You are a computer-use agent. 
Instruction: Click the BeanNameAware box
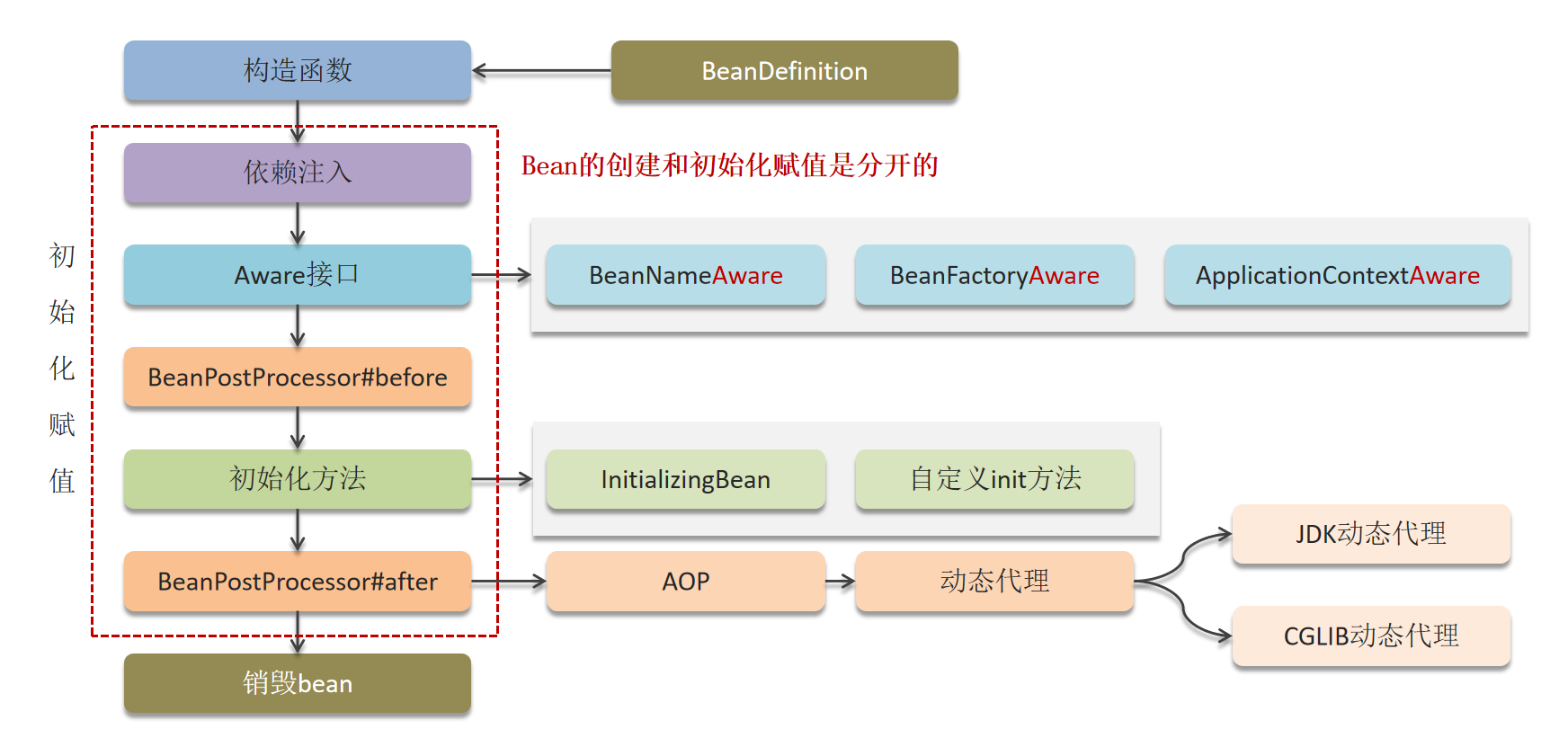pos(685,275)
